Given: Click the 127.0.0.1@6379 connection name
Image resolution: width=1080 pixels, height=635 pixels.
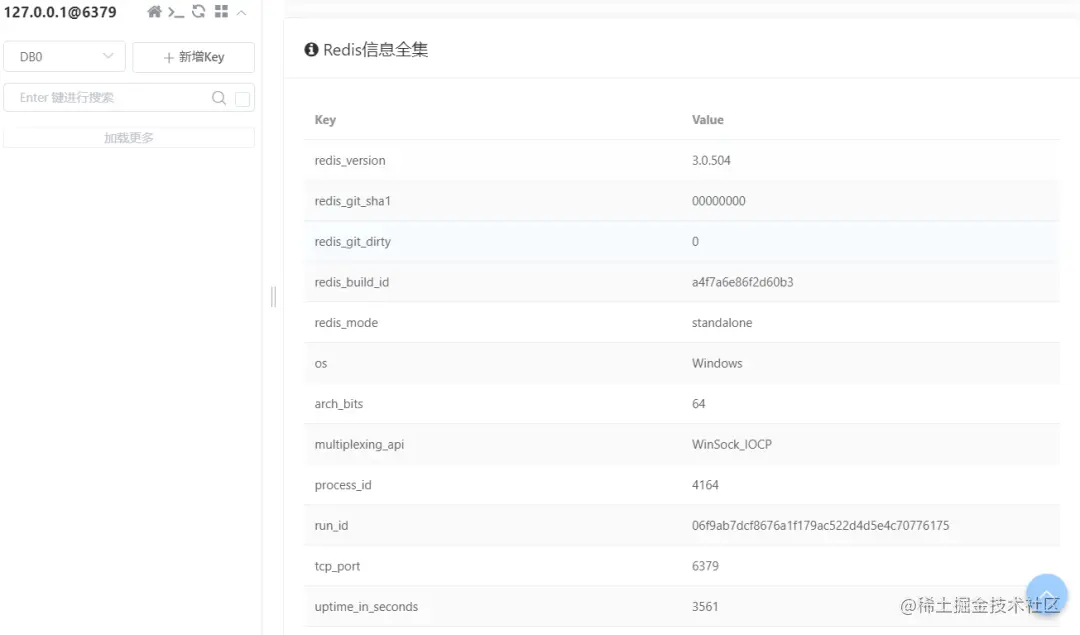Looking at the screenshot, I should pos(60,12).
